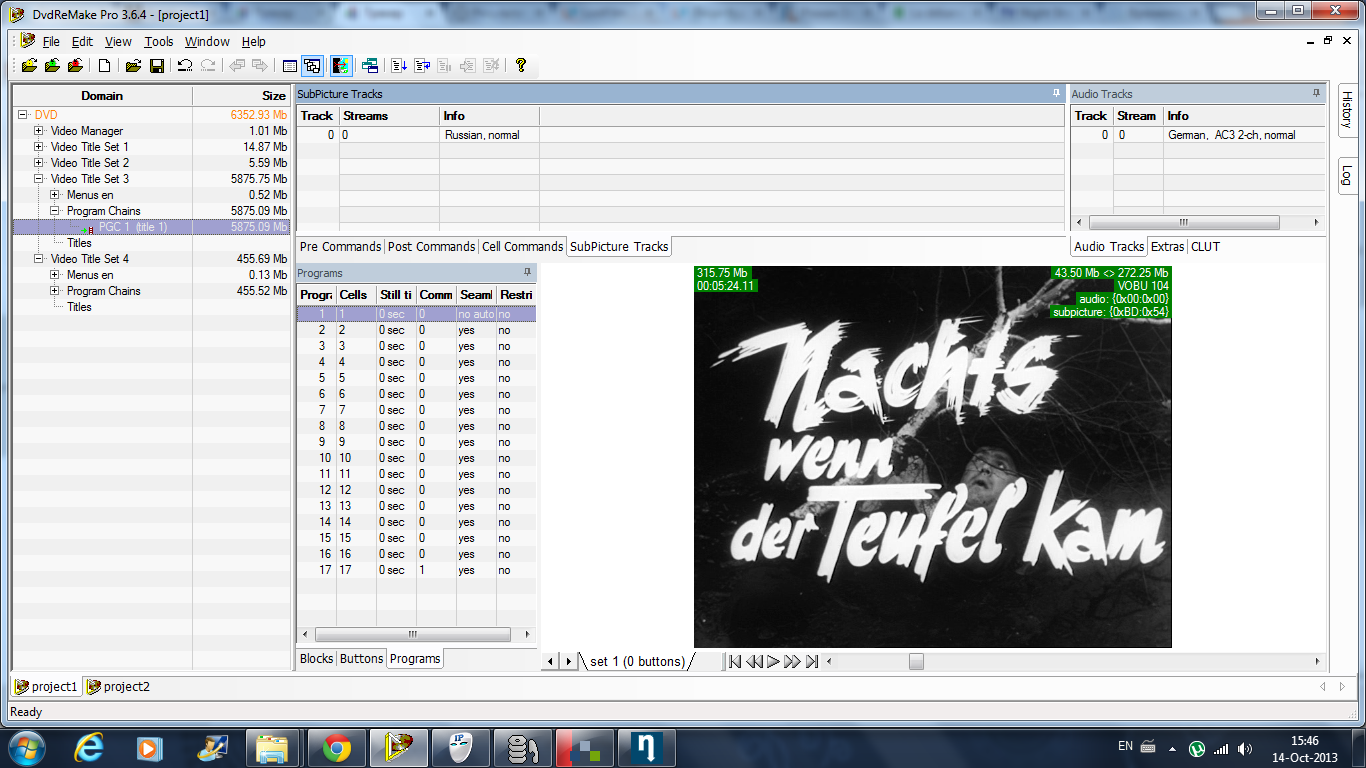Open the File menu

51,42
